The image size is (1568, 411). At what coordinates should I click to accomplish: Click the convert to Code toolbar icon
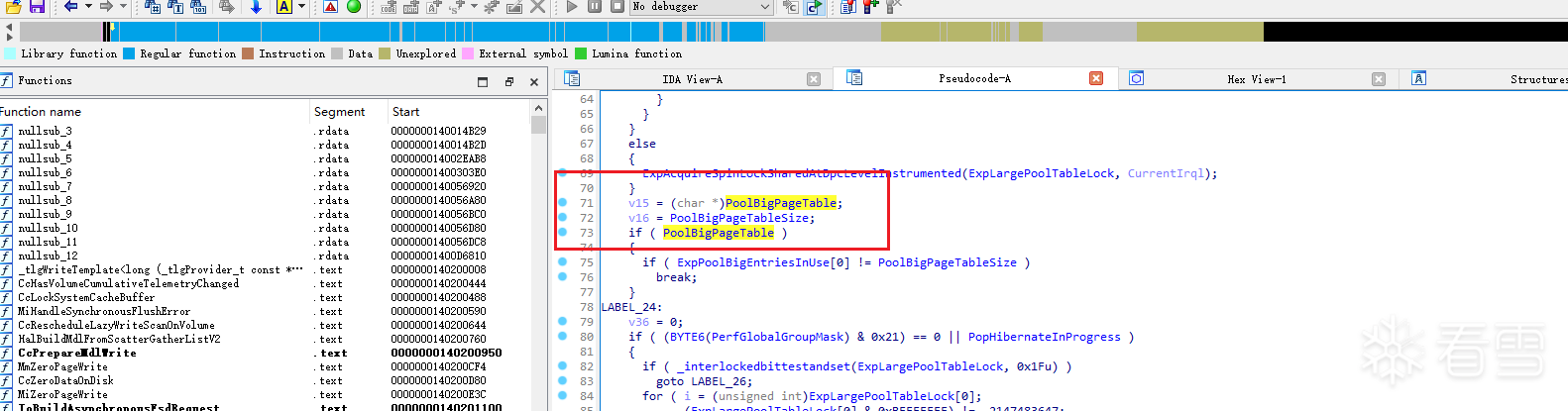pos(390,7)
